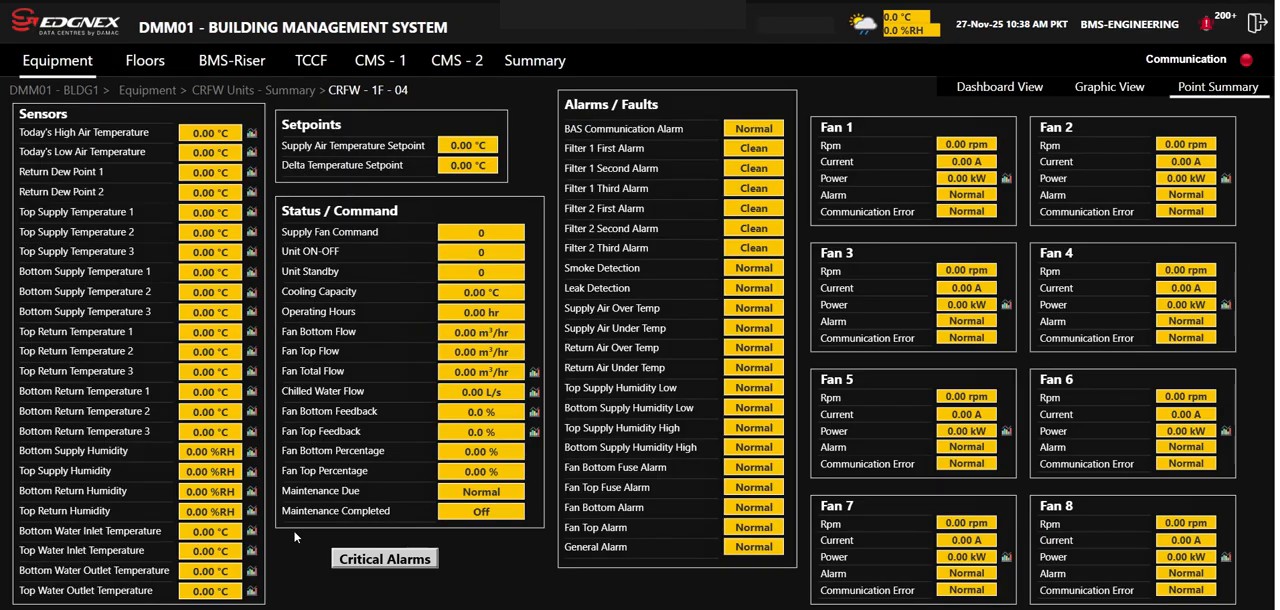Open Fan 4 Power trend icon
The image size is (1280, 610).
click(x=1225, y=305)
